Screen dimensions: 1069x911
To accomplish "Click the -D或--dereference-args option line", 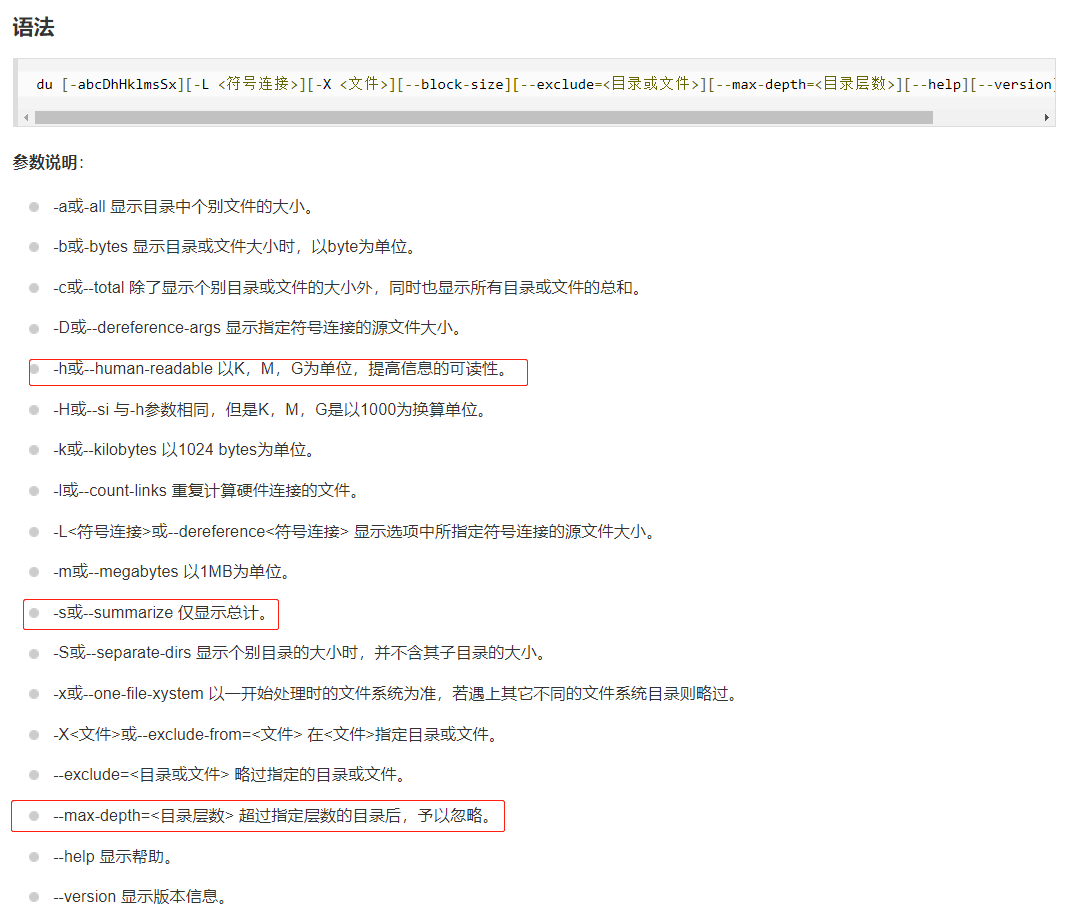I will [x=258, y=328].
